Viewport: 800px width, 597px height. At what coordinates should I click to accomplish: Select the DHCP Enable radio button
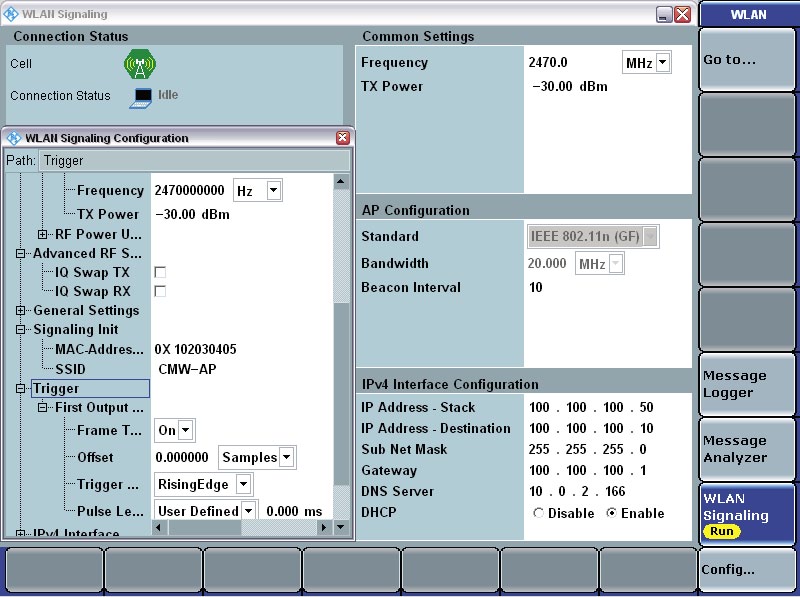(x=612, y=513)
